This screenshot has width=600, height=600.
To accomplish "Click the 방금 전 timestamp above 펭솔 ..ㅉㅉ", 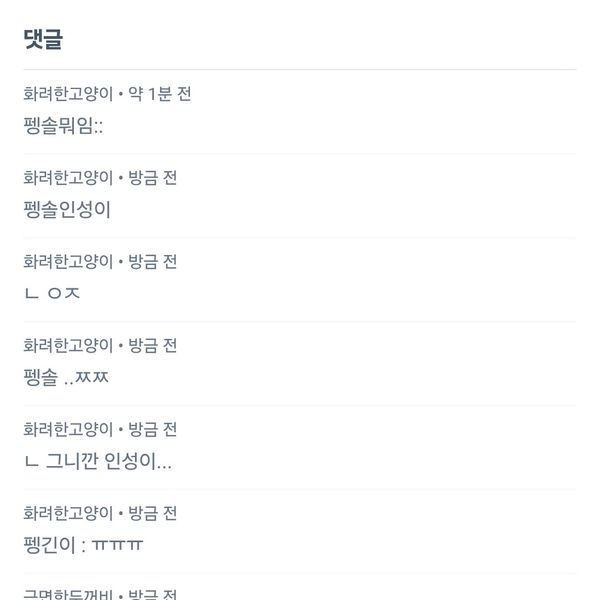I will (153, 346).
